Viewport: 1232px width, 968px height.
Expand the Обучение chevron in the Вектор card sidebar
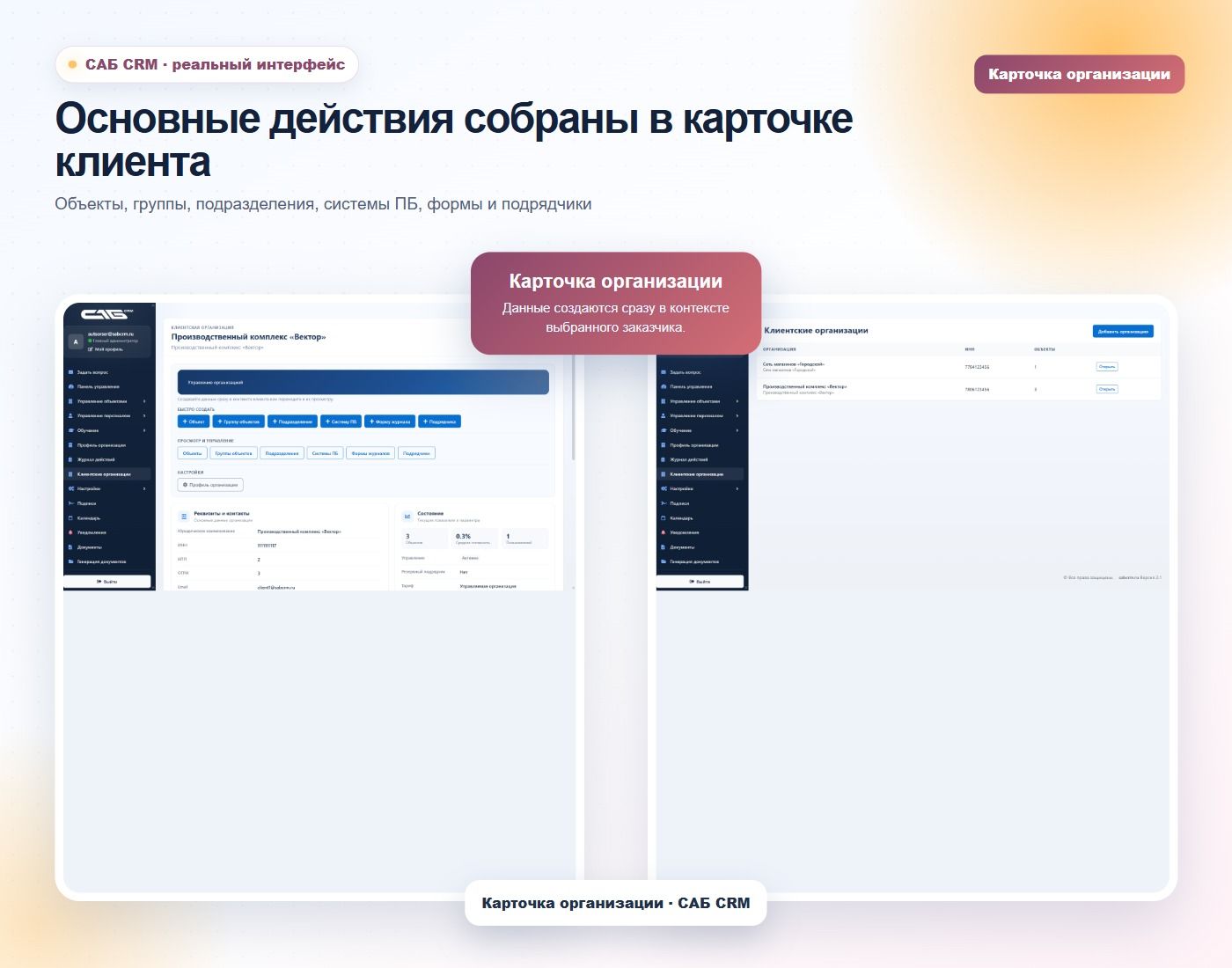click(144, 430)
